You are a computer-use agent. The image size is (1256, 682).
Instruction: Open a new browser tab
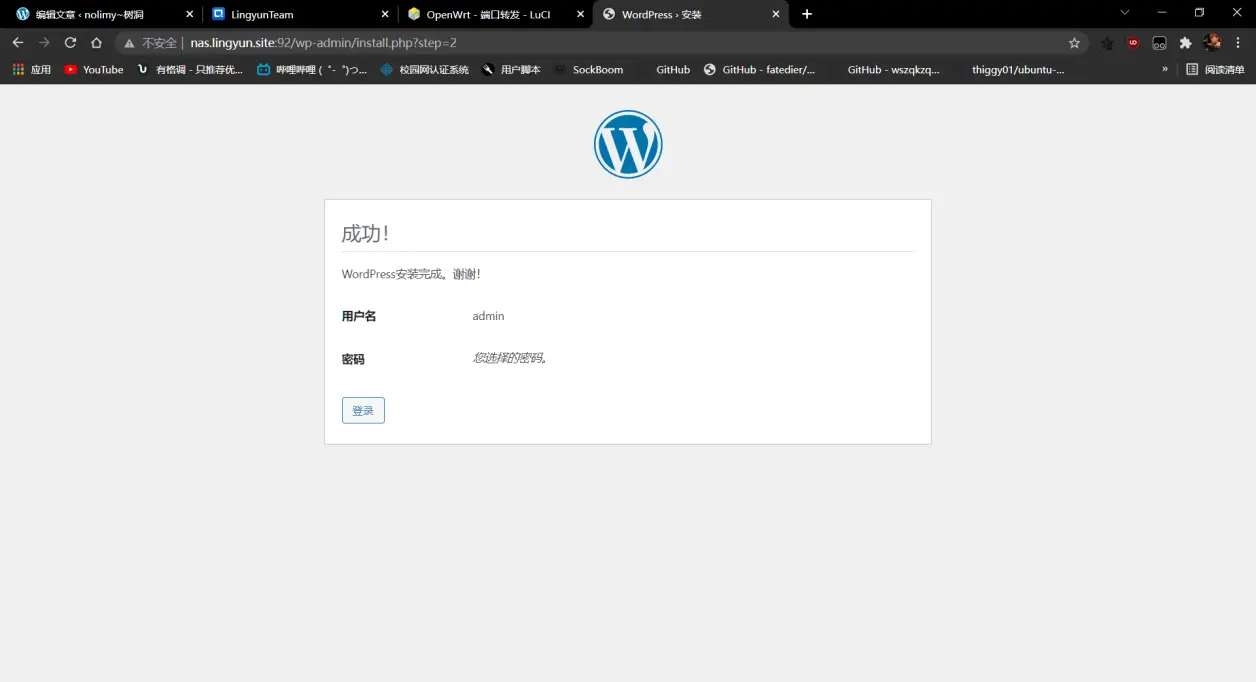pyautogui.click(x=807, y=14)
